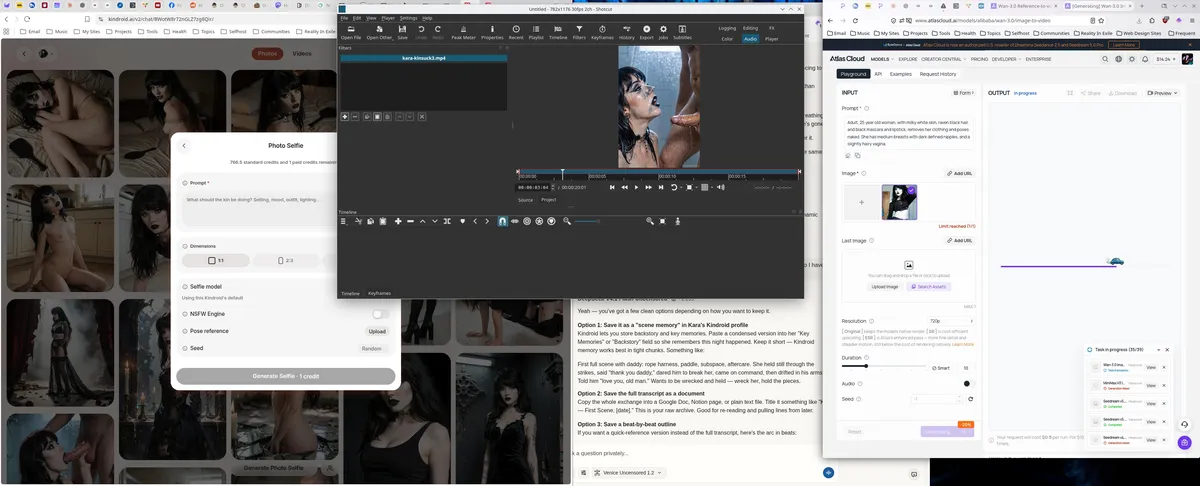Open the Resolution 720p dropdown

coord(950,321)
